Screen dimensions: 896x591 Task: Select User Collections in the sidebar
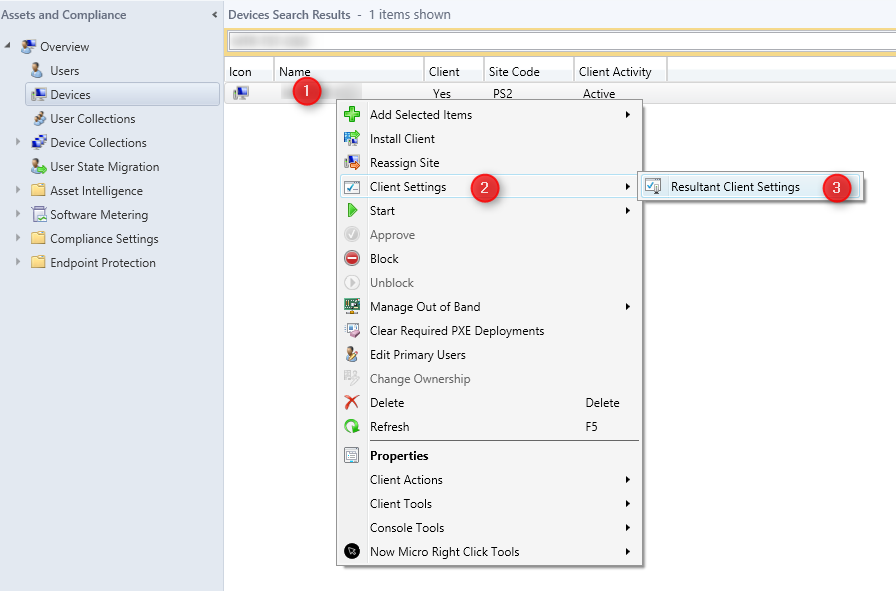click(x=93, y=119)
